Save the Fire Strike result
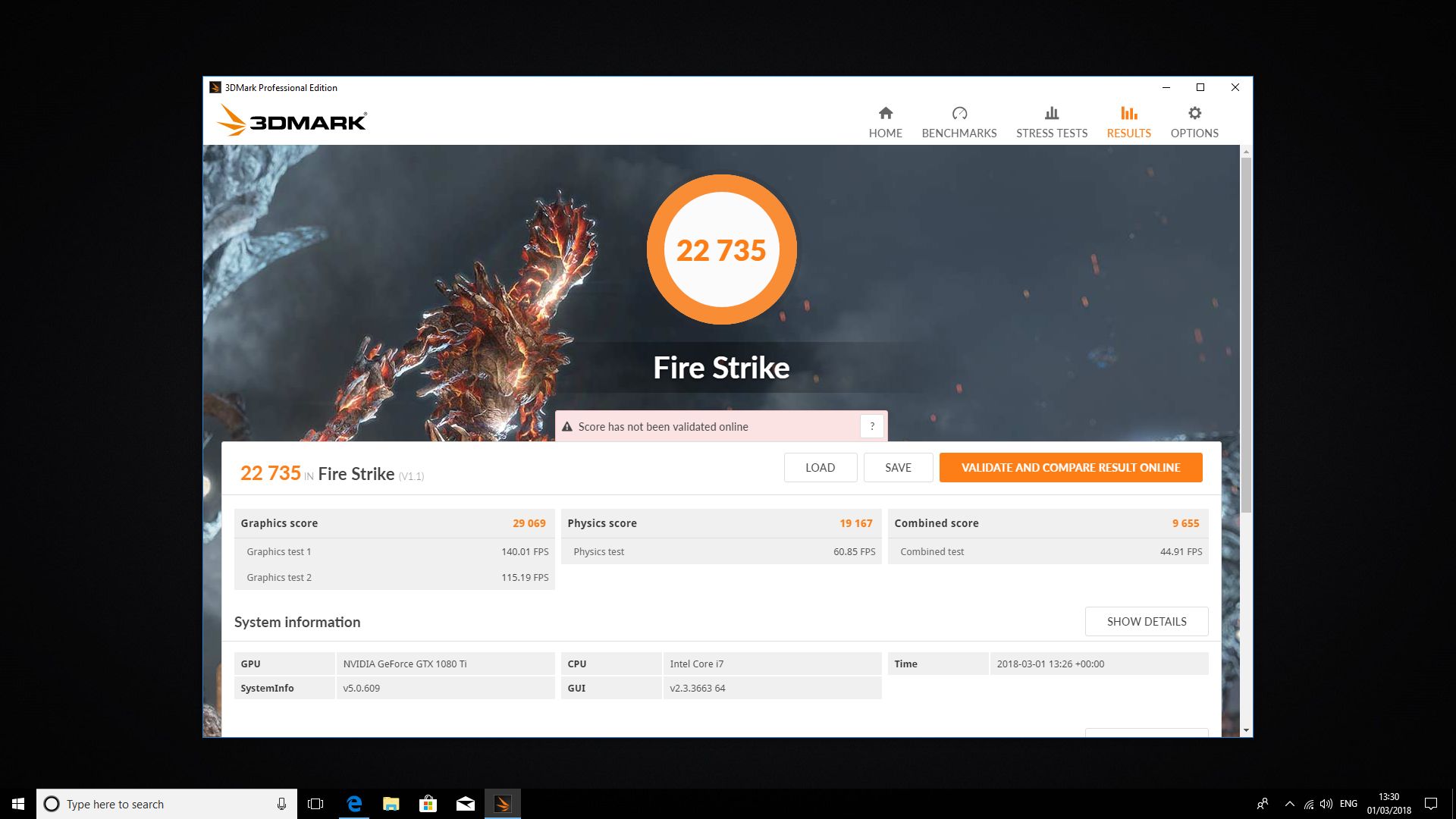 [x=898, y=467]
